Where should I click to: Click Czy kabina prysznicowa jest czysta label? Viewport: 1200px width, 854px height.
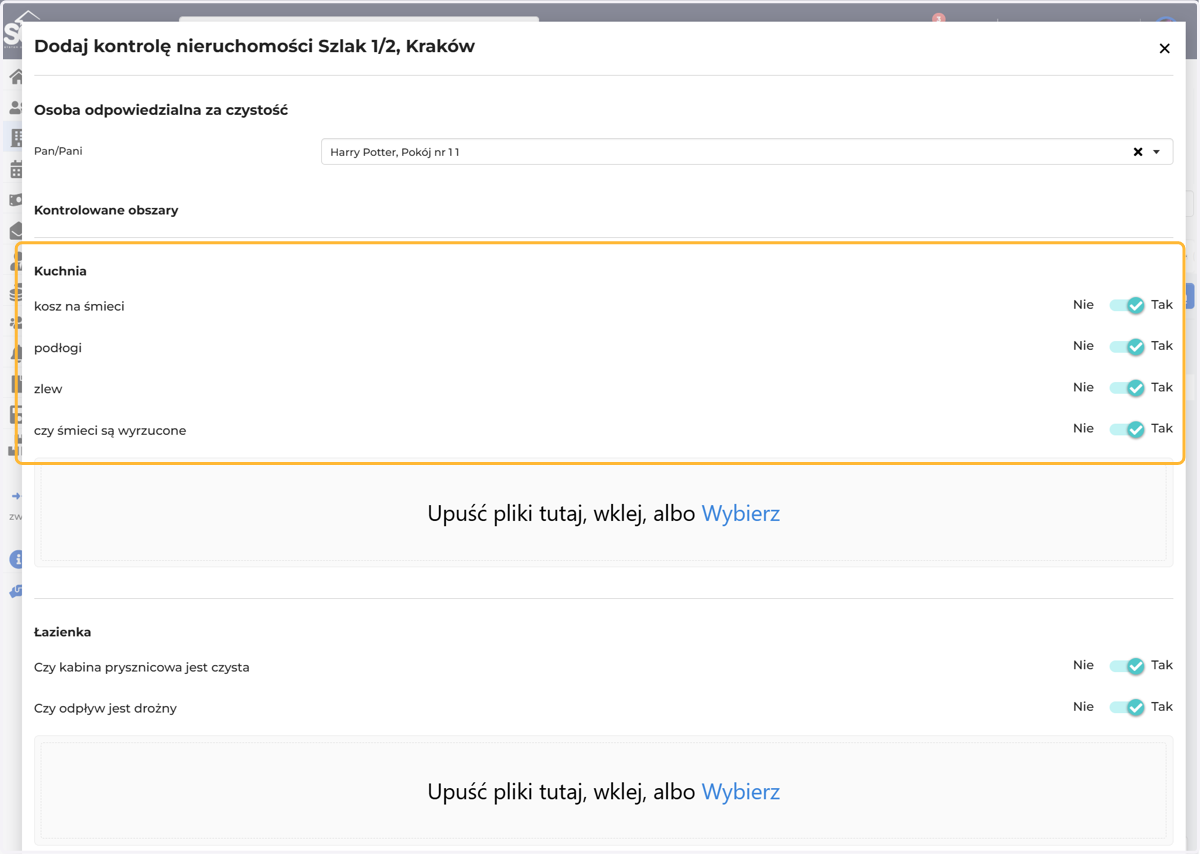click(142, 667)
